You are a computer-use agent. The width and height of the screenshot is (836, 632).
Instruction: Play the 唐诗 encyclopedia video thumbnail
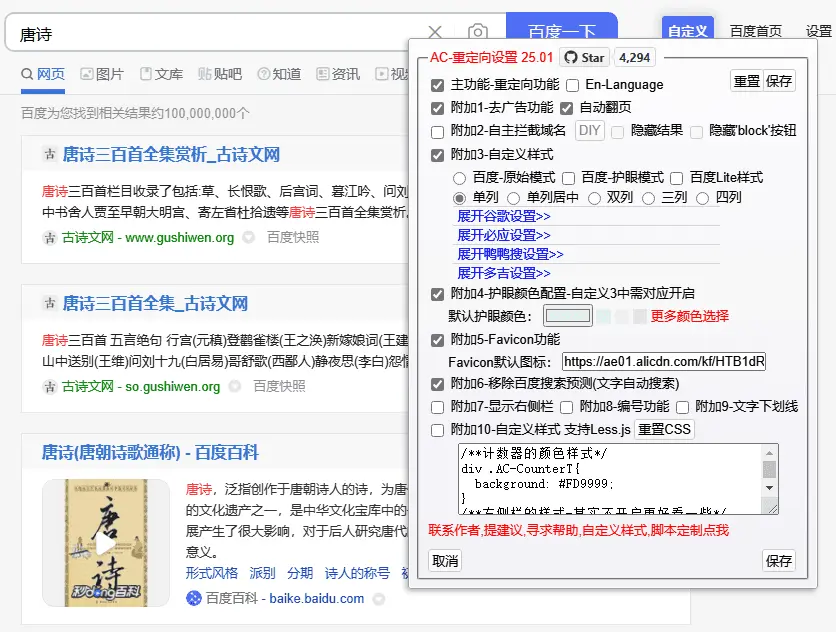106,543
